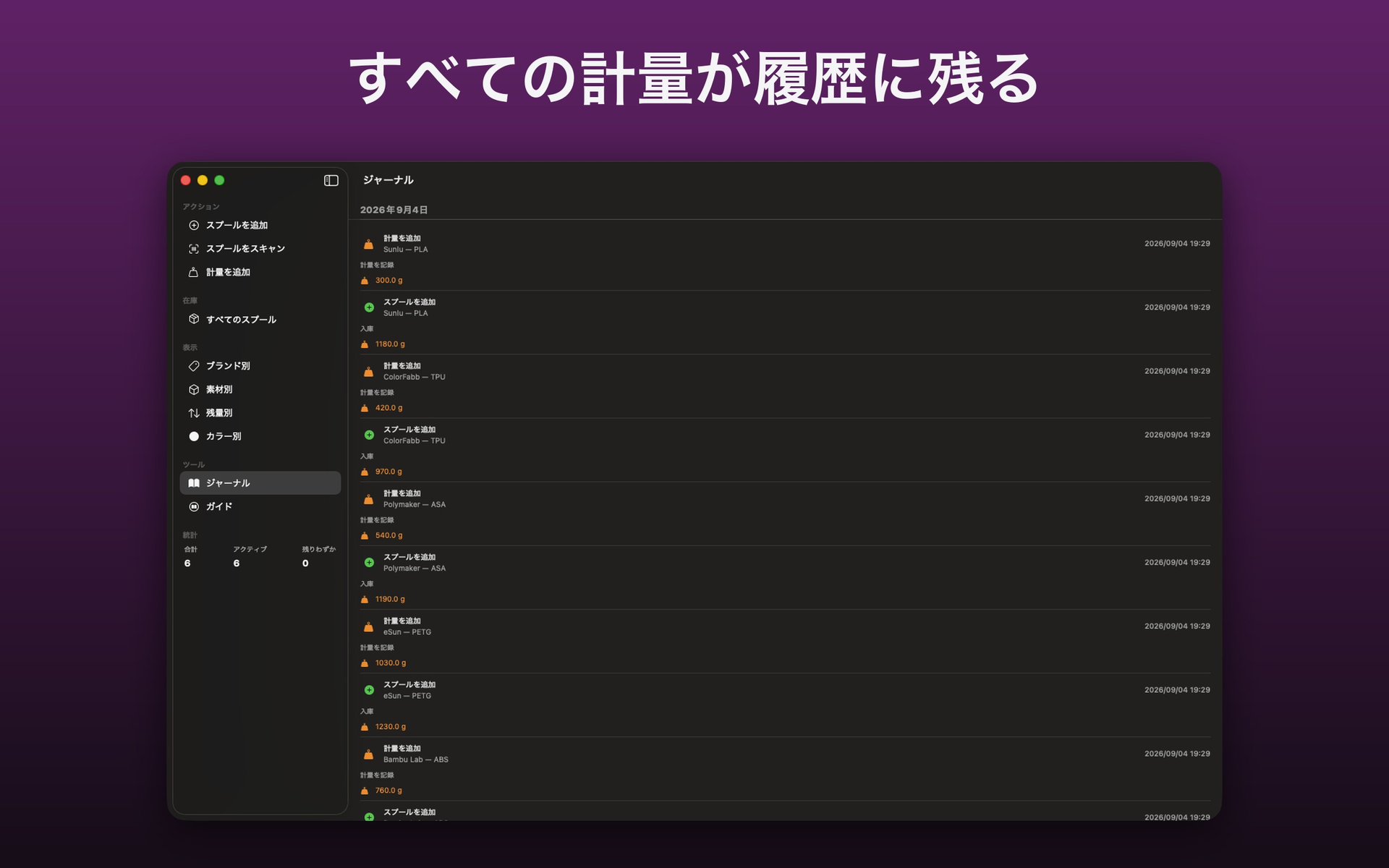The image size is (1389, 868).
Task: Open スプールをスキャン in the sidebar
Action: pos(260,249)
